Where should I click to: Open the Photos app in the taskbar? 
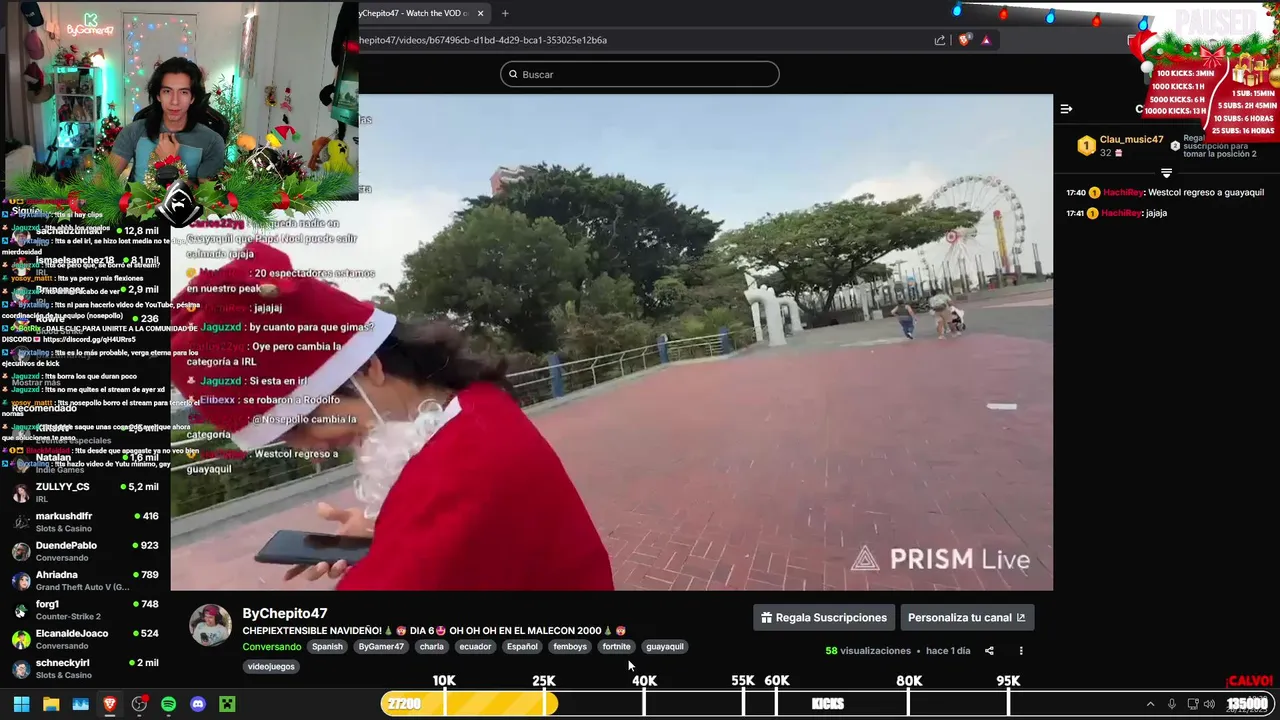(x=80, y=704)
